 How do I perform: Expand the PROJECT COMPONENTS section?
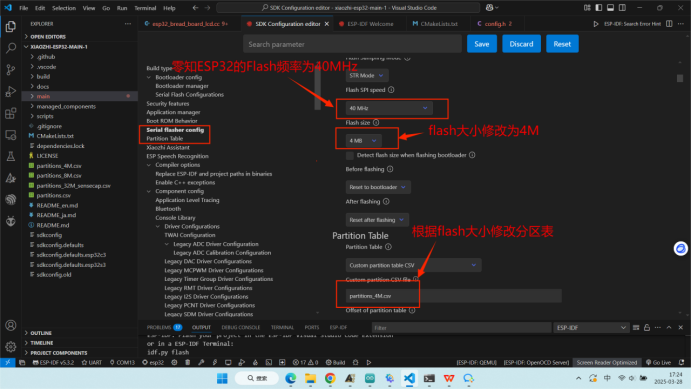tap(59, 353)
